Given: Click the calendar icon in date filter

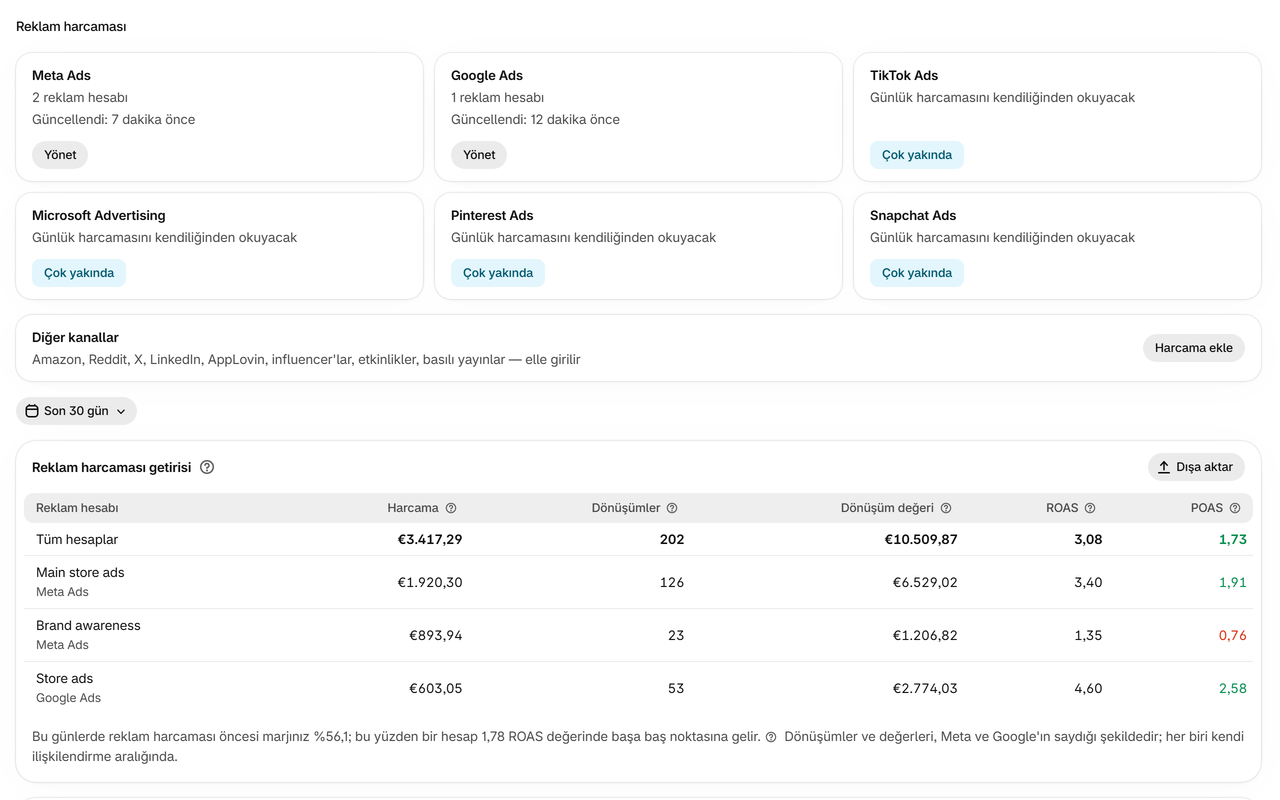Looking at the screenshot, I should 32,411.
